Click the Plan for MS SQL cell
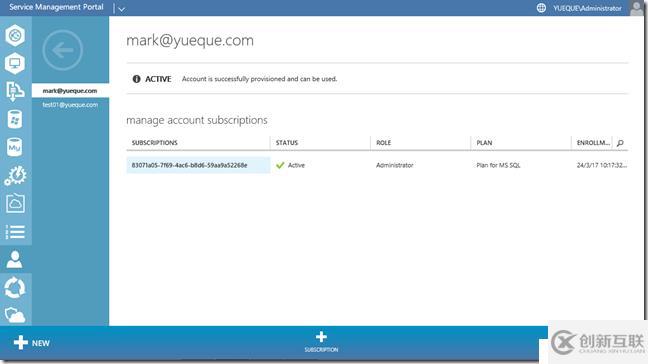The width and height of the screenshot is (648, 364). pyautogui.click(x=498, y=165)
